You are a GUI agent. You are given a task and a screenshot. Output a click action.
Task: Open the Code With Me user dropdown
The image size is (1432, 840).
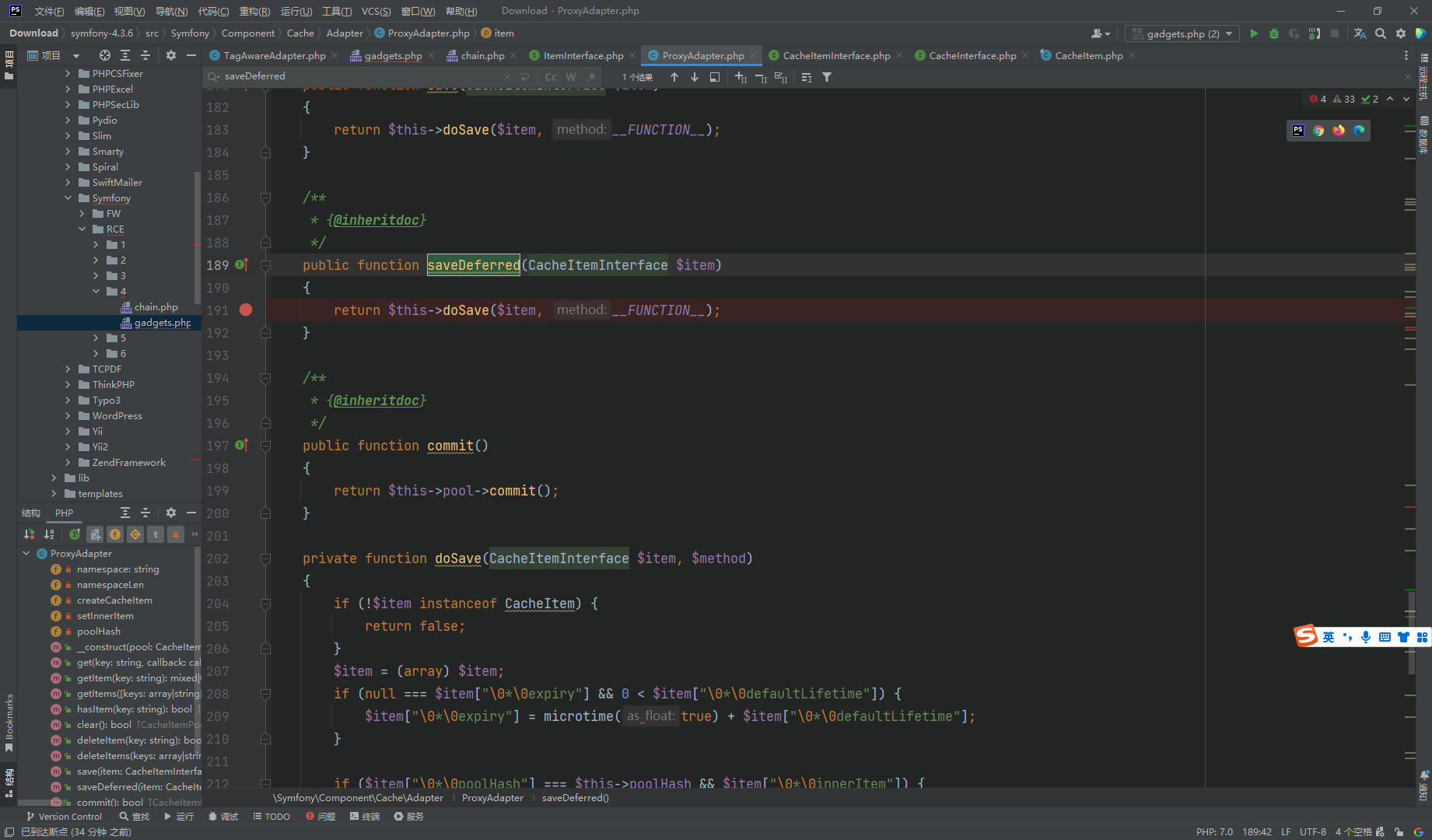(1101, 33)
